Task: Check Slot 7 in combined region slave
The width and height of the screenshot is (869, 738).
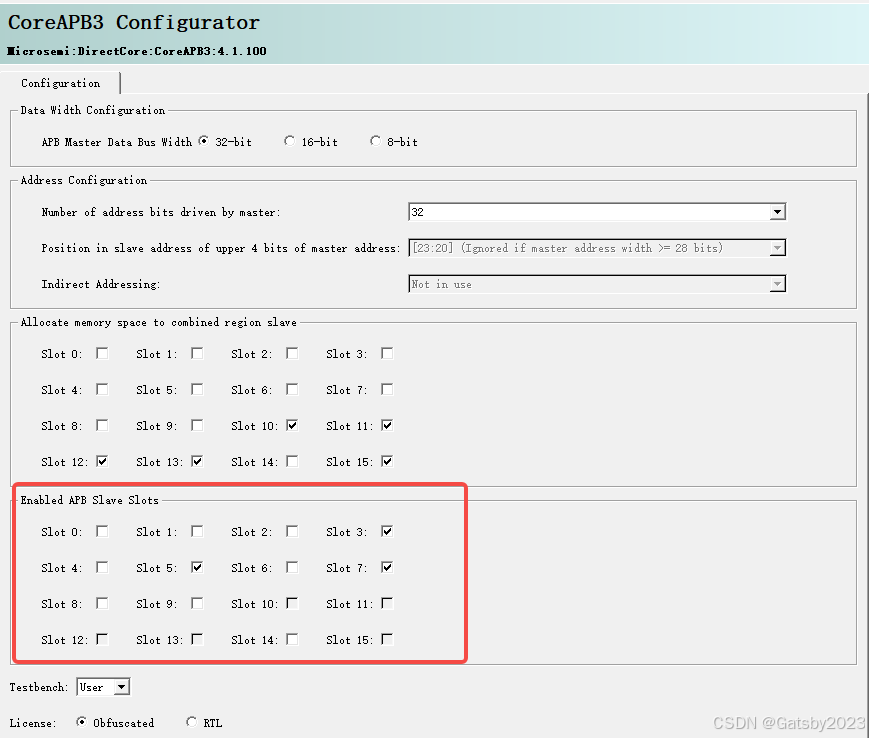Action: click(x=387, y=390)
